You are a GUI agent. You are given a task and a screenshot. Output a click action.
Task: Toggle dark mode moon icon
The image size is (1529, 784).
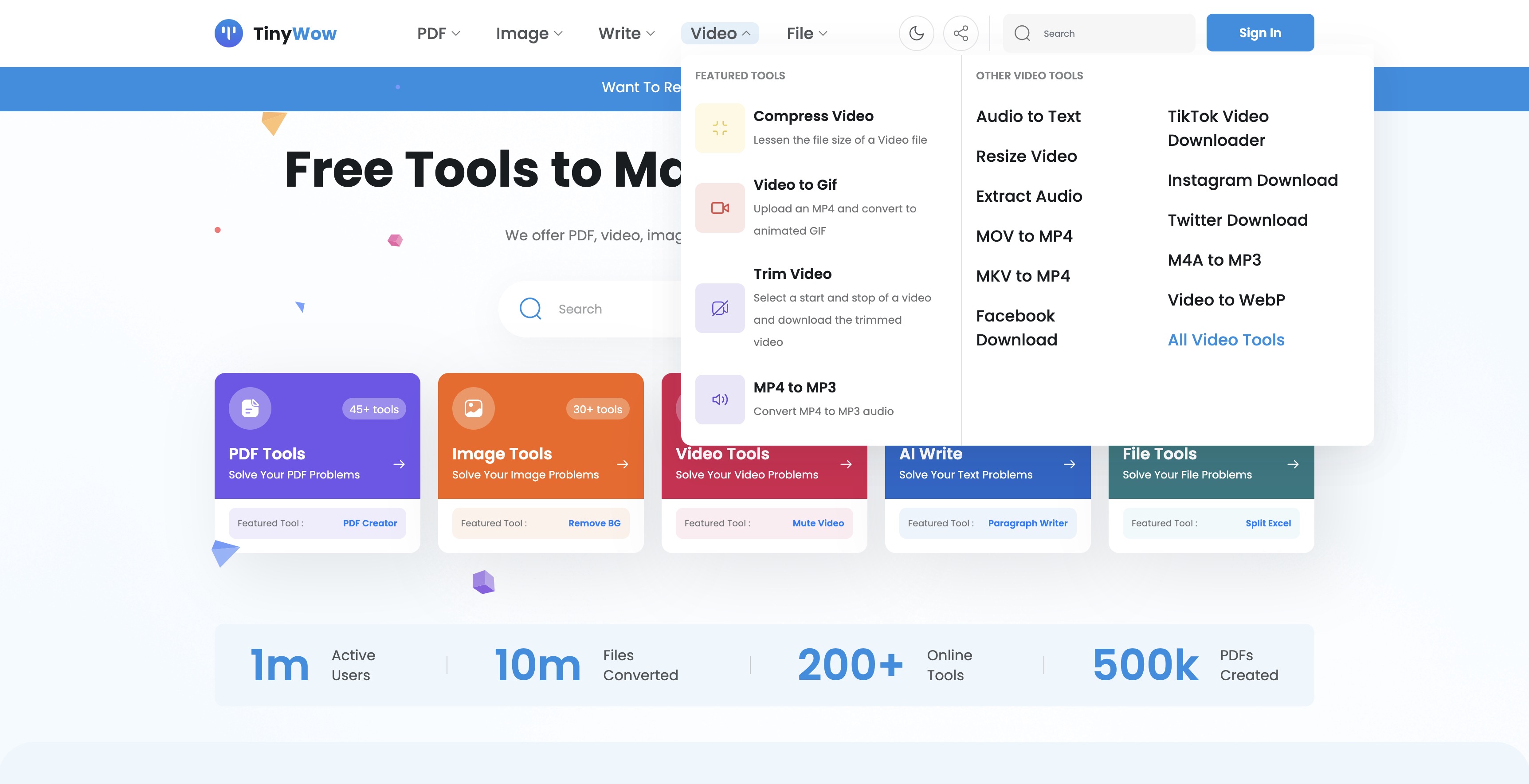pyautogui.click(x=917, y=33)
